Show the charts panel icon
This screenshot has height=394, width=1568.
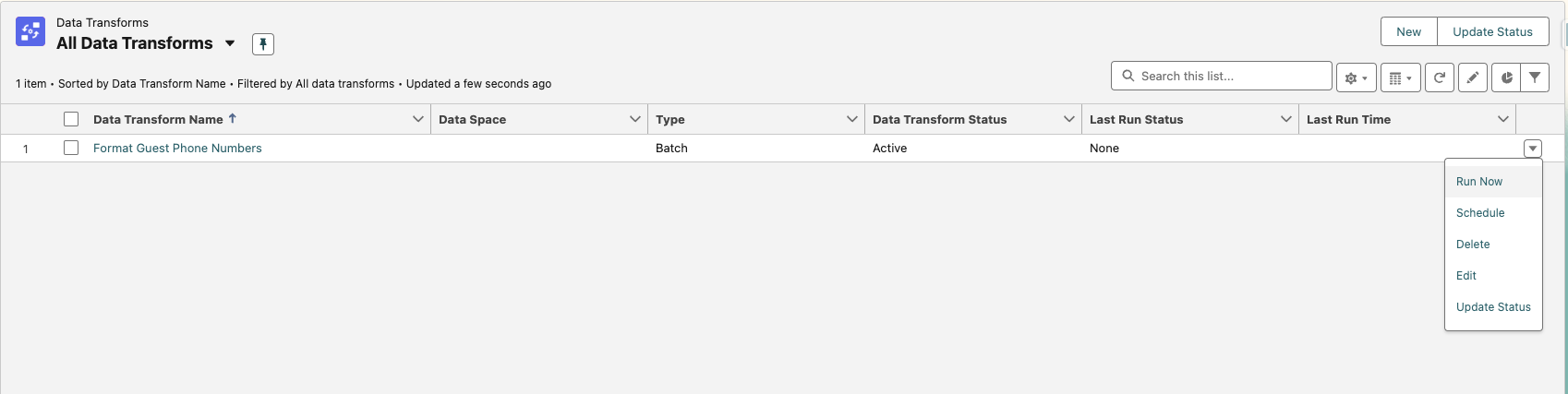pos(1506,78)
